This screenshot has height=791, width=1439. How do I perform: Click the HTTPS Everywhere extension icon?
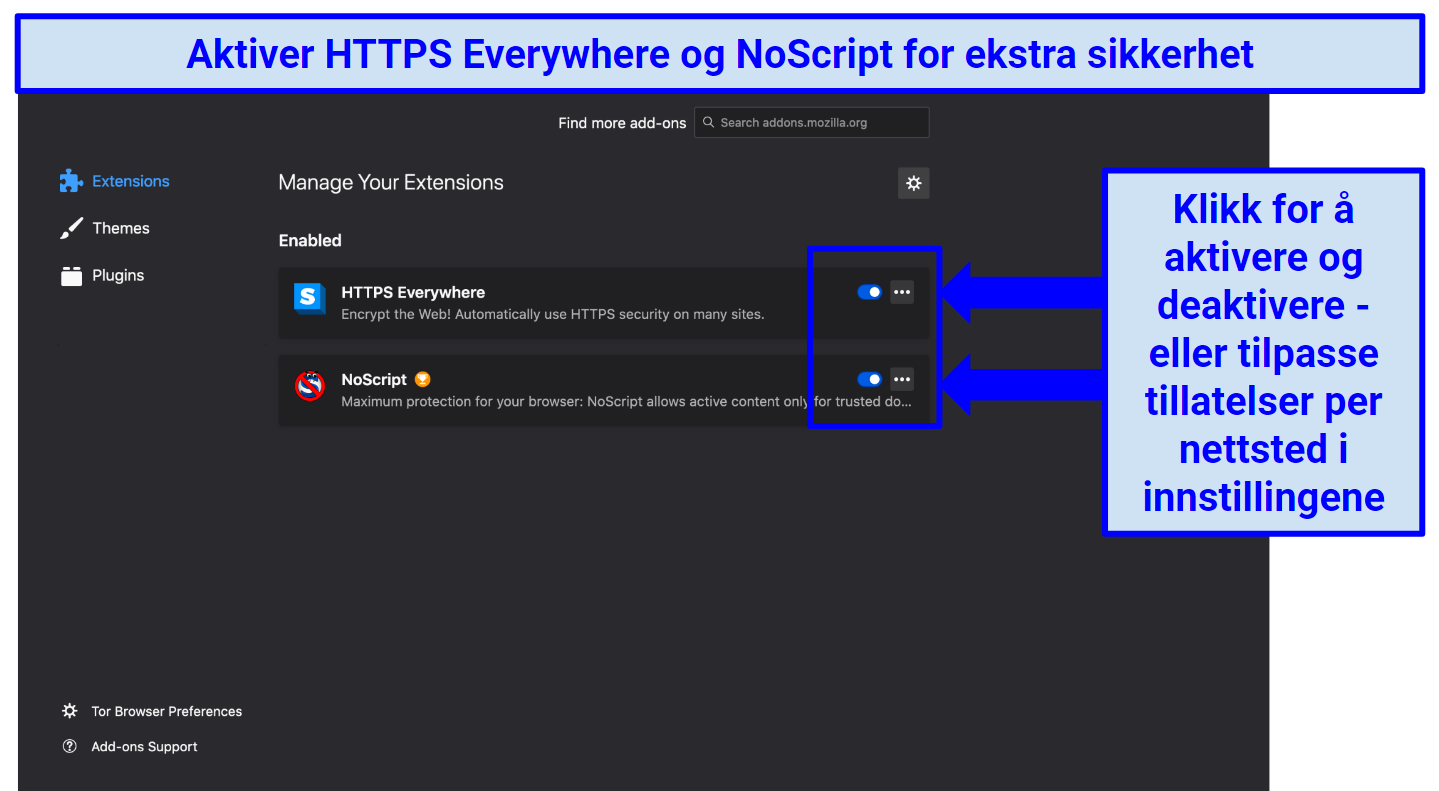click(309, 298)
